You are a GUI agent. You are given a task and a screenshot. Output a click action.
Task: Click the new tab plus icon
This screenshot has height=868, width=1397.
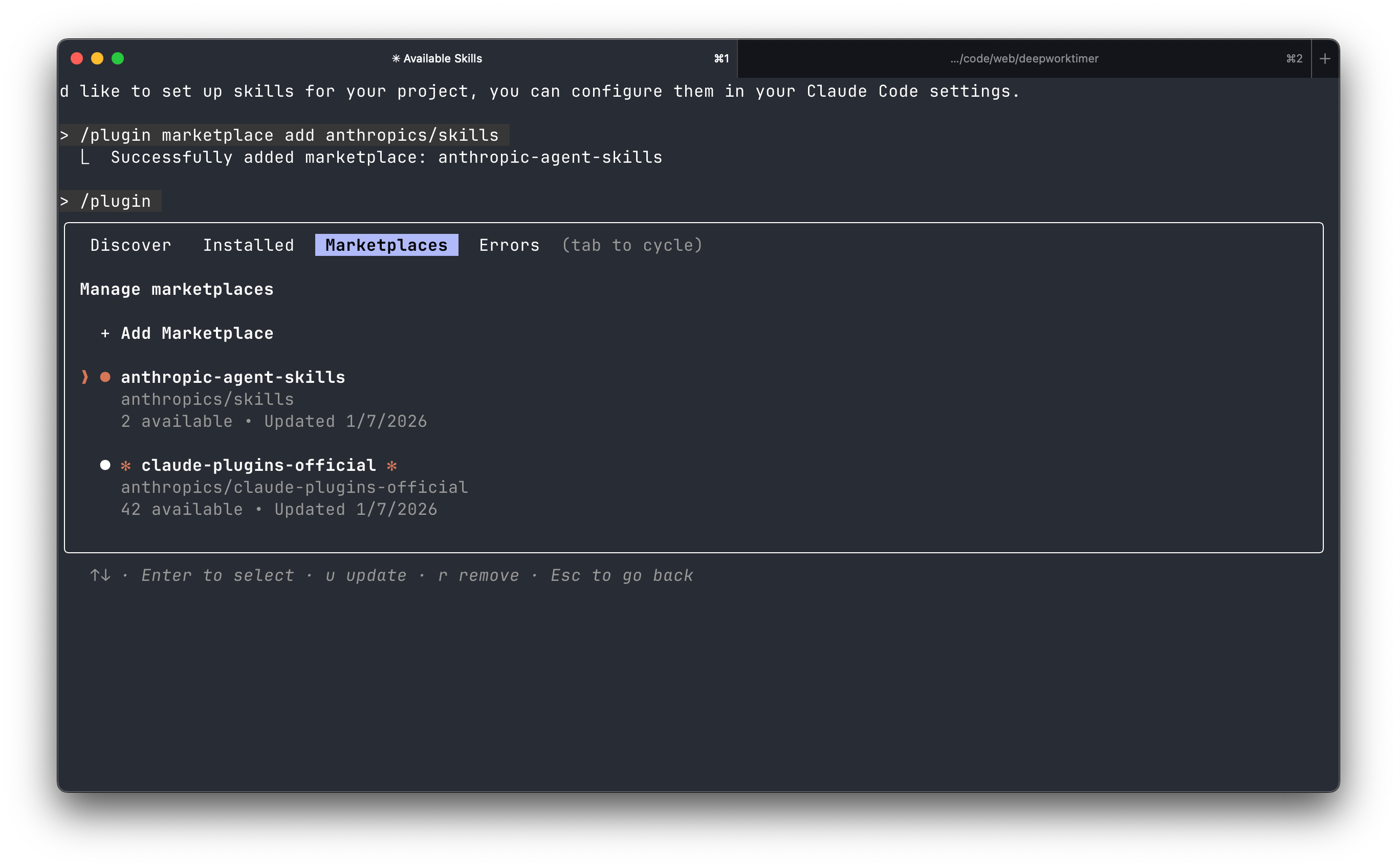coord(1325,58)
